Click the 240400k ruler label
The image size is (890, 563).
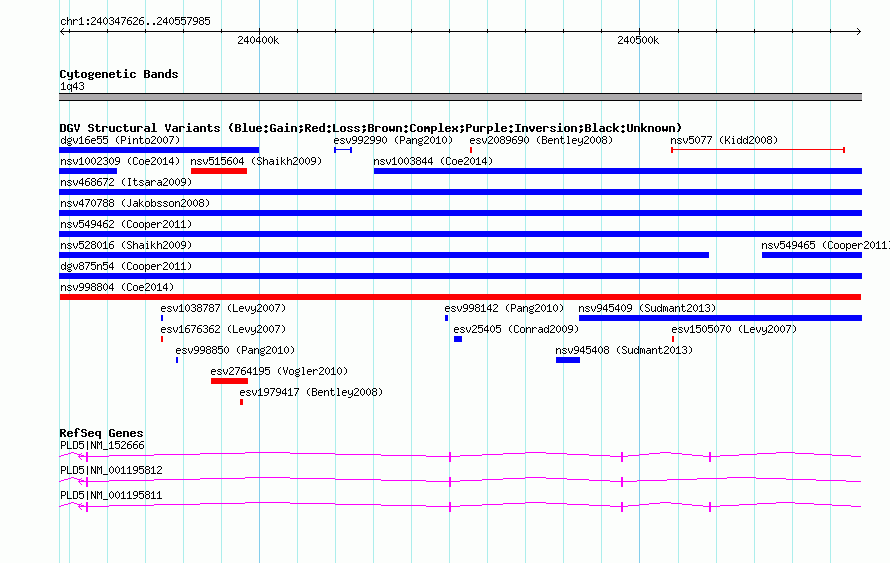point(258,40)
